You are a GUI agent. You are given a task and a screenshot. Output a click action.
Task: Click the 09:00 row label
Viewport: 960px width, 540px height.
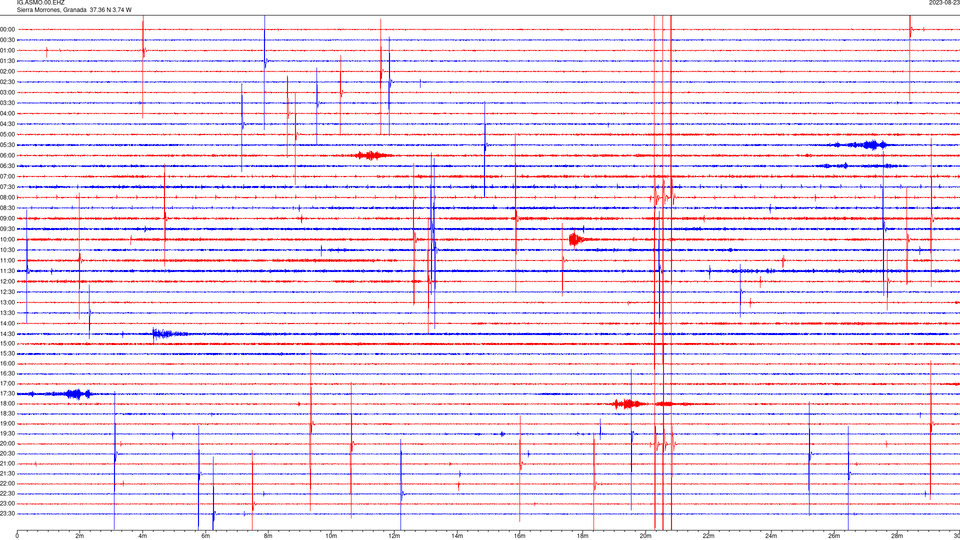pyautogui.click(x=8, y=219)
